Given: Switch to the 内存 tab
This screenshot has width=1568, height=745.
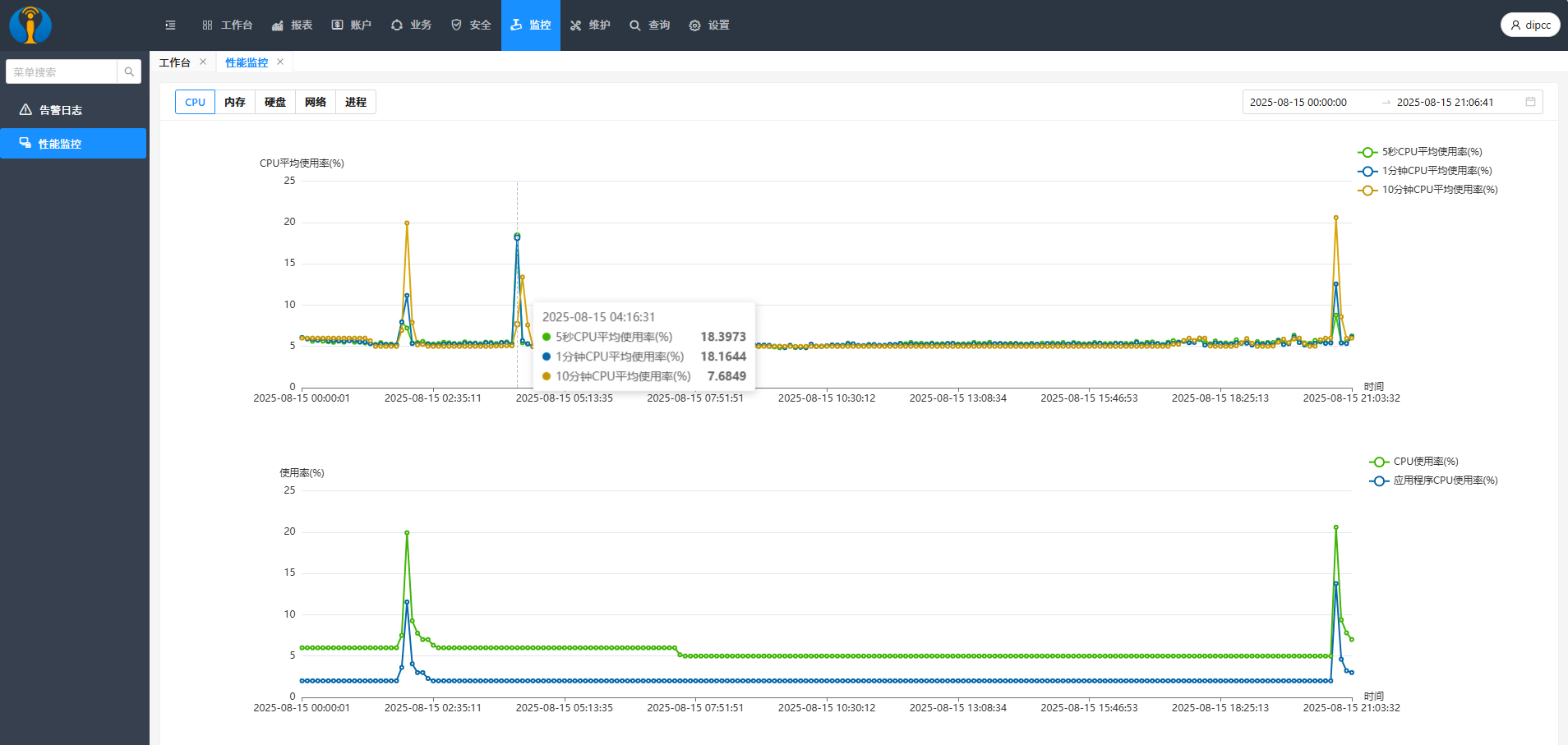Looking at the screenshot, I should point(235,102).
